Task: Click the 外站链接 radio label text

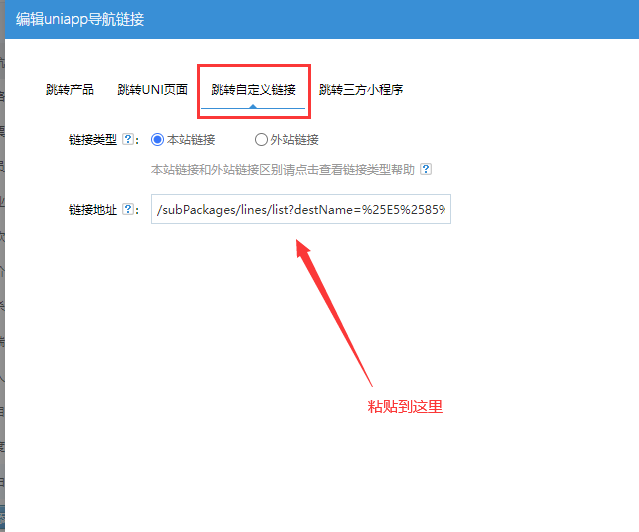Action: pyautogui.click(x=294, y=140)
